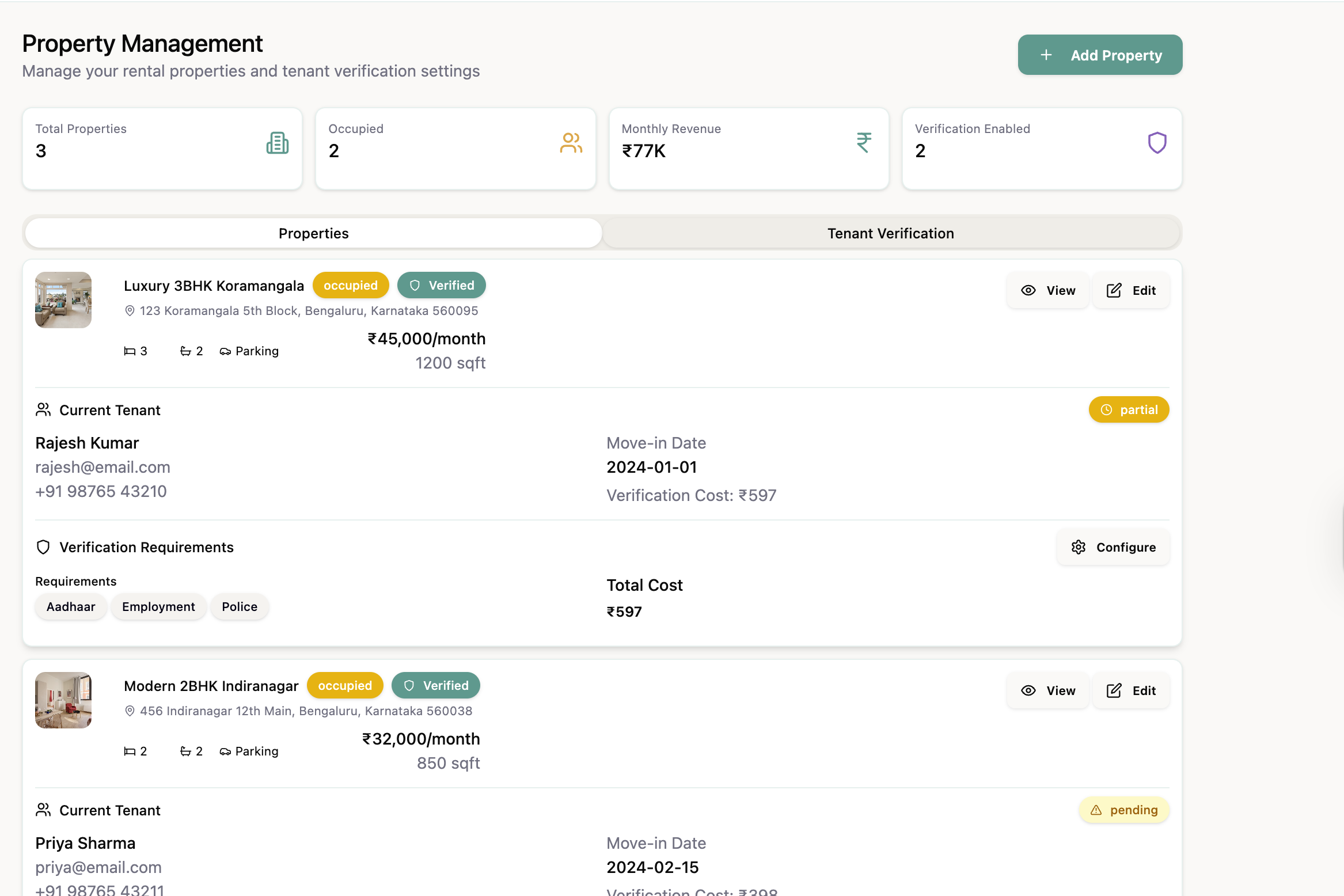The image size is (1344, 896).
Task: Click the bed icon showing 3 bedrooms
Action: click(130, 351)
